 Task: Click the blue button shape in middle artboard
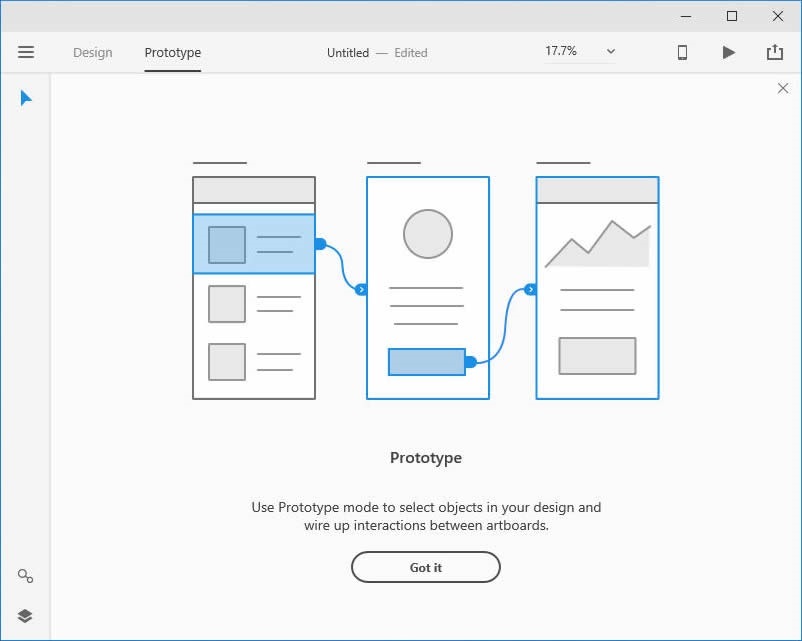click(x=425, y=362)
